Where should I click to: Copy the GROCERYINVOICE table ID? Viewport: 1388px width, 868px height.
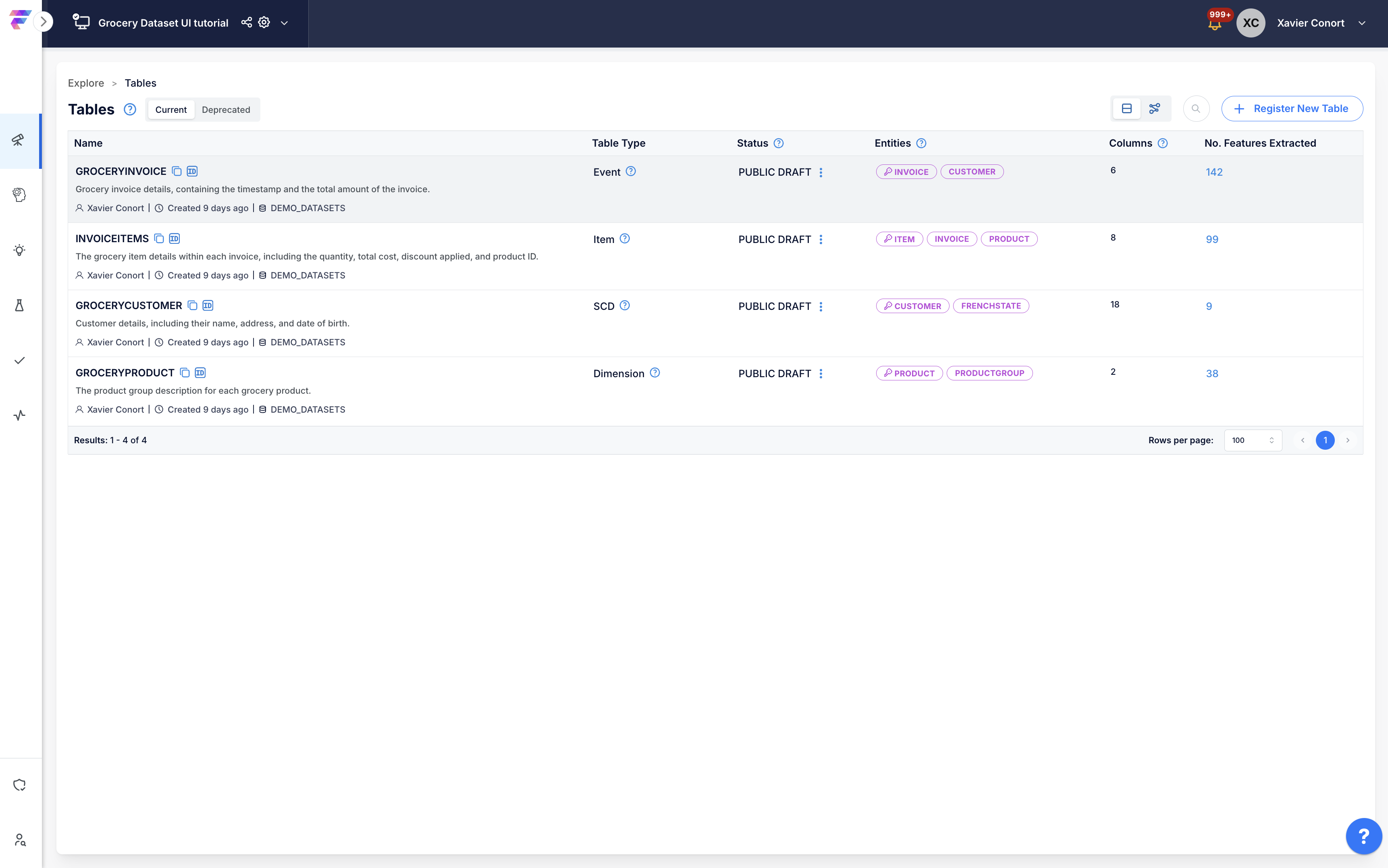[x=192, y=171]
